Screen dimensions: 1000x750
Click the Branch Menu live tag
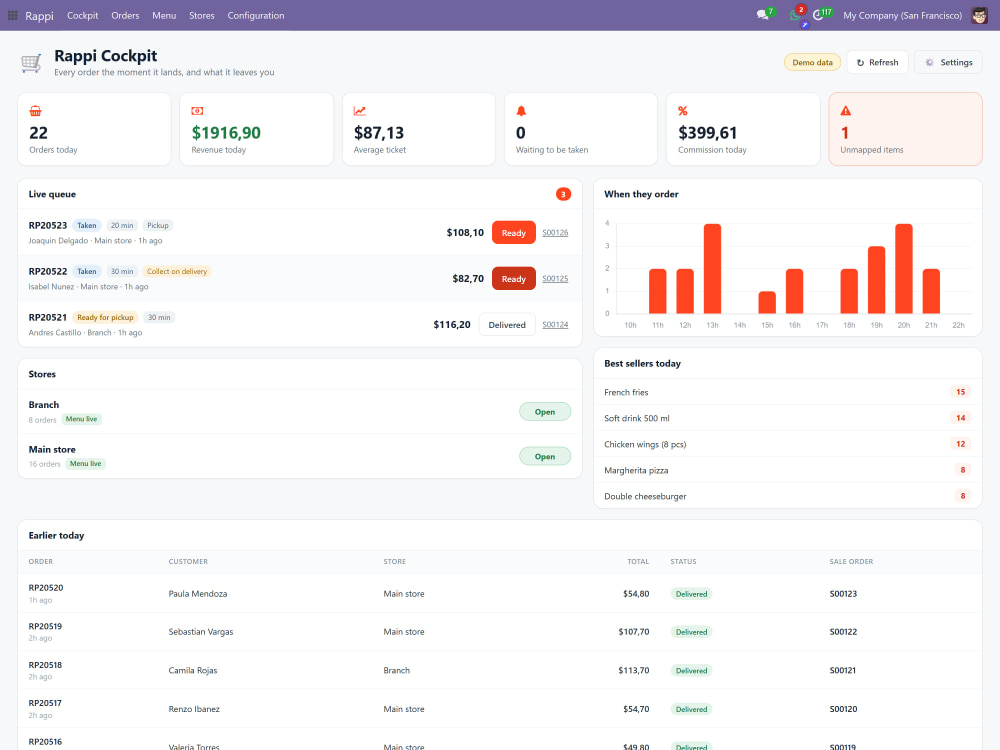(81, 419)
